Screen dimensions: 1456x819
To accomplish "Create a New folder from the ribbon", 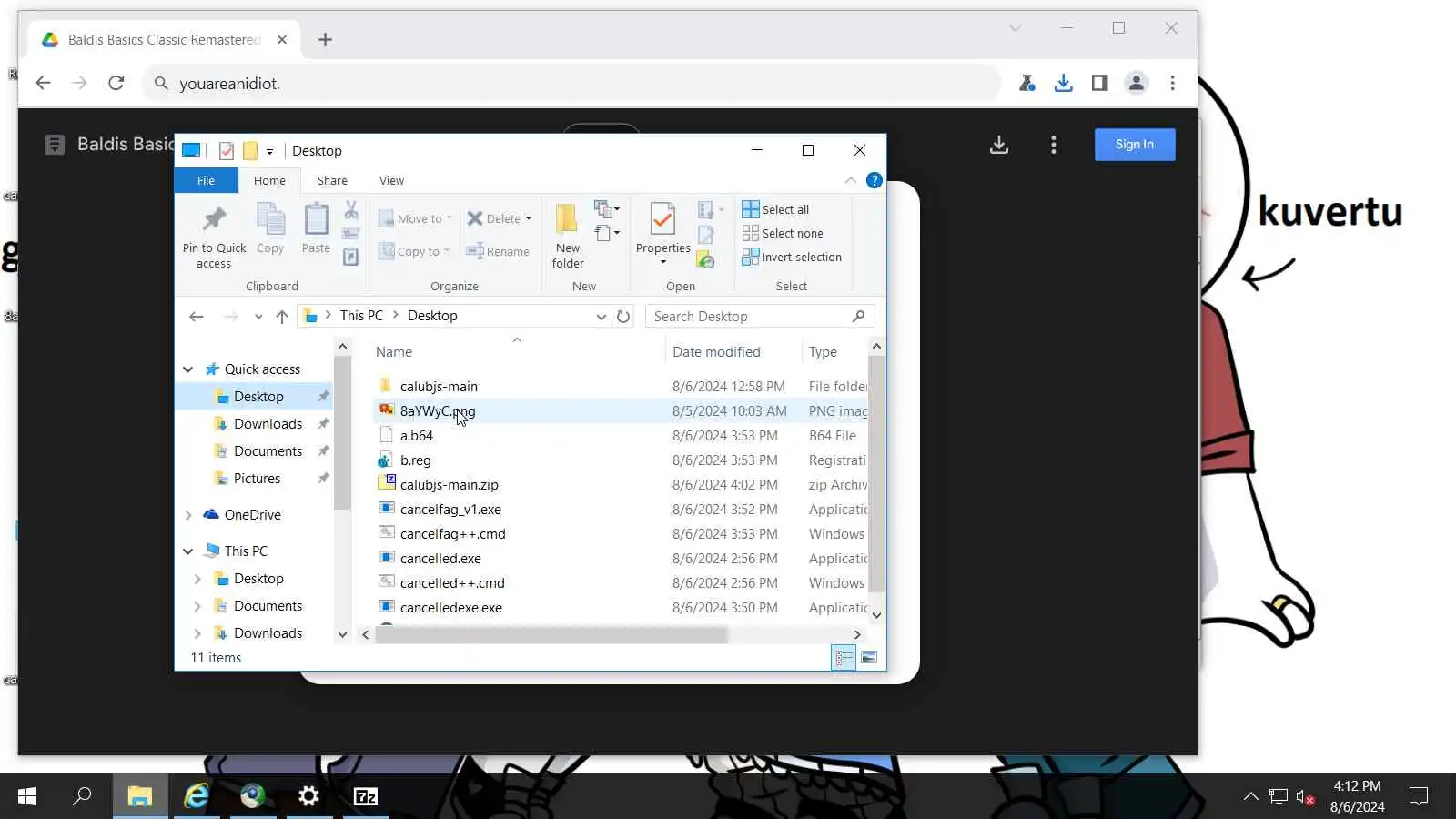I will (x=568, y=237).
